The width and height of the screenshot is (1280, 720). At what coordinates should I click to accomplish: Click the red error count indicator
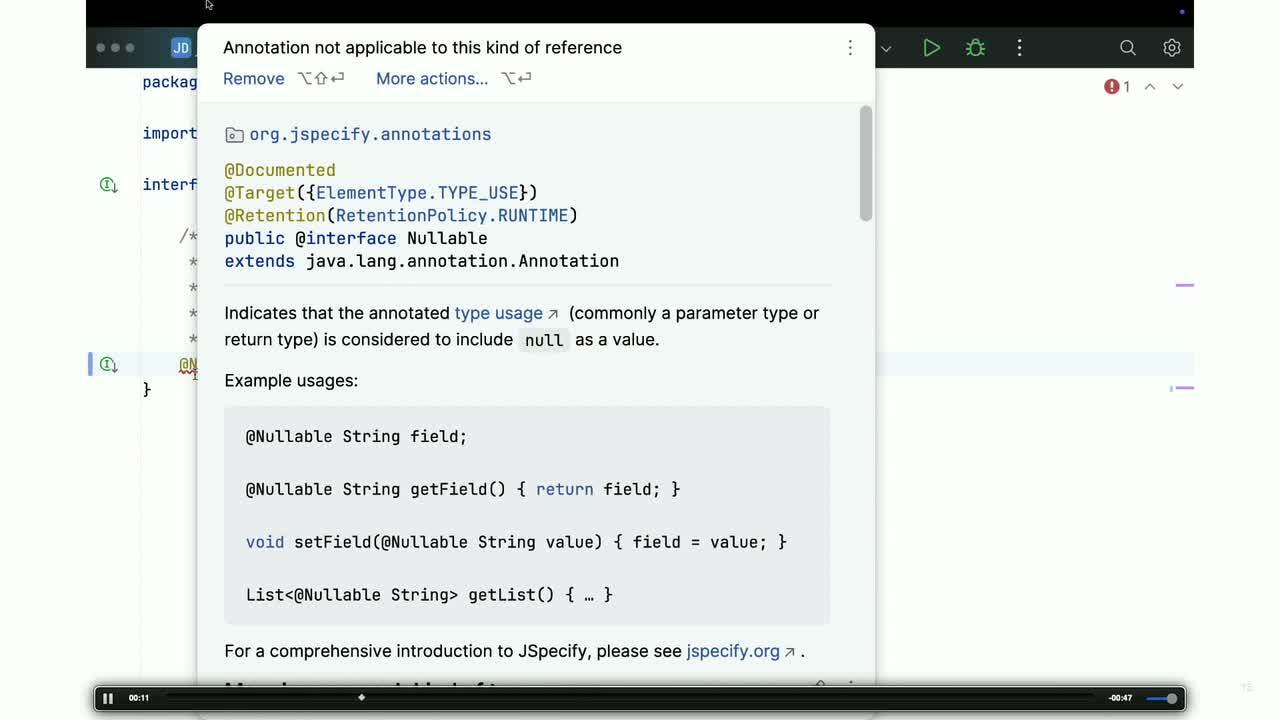pyautogui.click(x=1117, y=87)
